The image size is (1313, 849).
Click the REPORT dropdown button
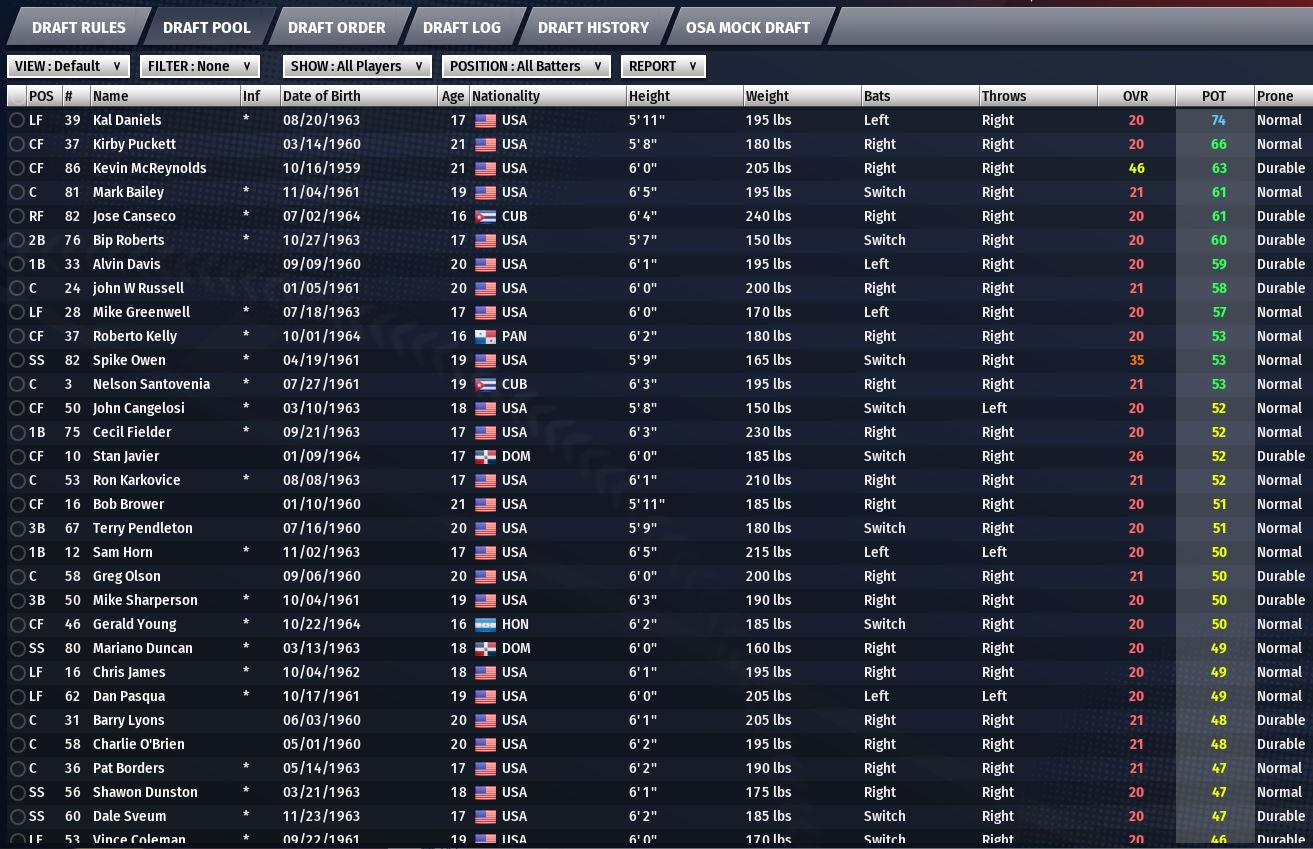tap(663, 66)
